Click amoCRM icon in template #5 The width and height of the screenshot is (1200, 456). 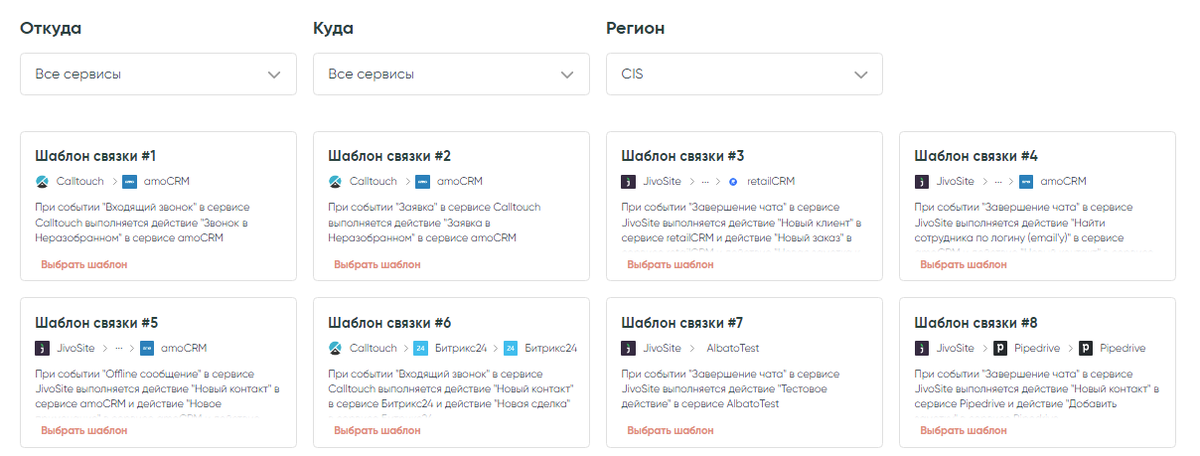pyautogui.click(x=147, y=348)
